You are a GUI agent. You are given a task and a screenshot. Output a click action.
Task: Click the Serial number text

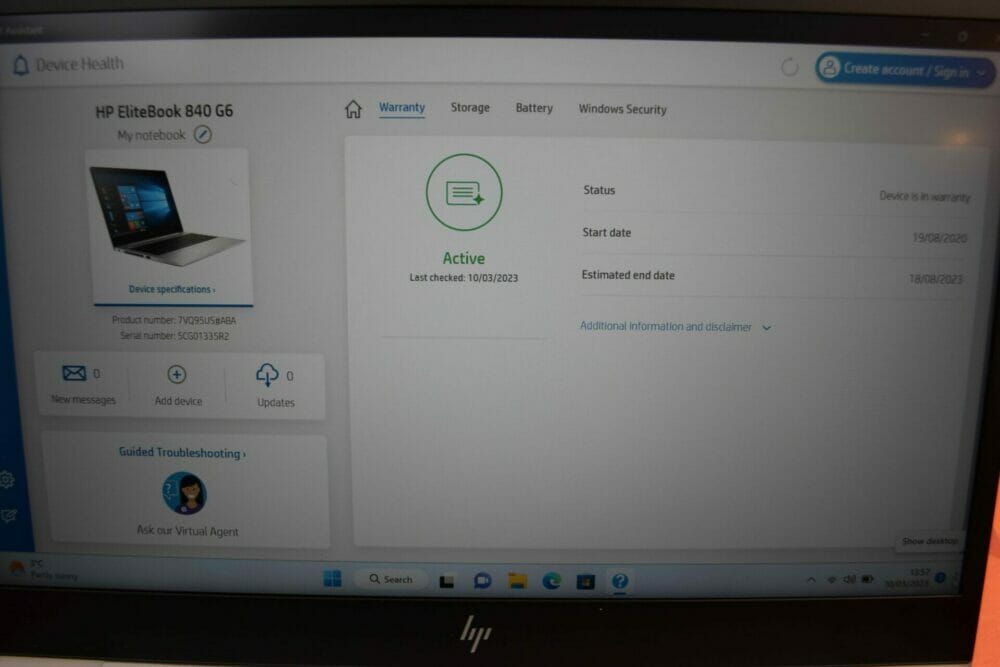[x=174, y=336]
